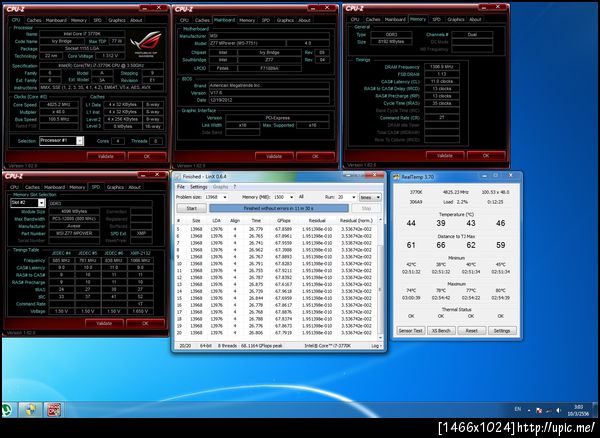Click scroll-up arrow of LinX results list
Screen dimensions: 600x438
(x=380, y=220)
